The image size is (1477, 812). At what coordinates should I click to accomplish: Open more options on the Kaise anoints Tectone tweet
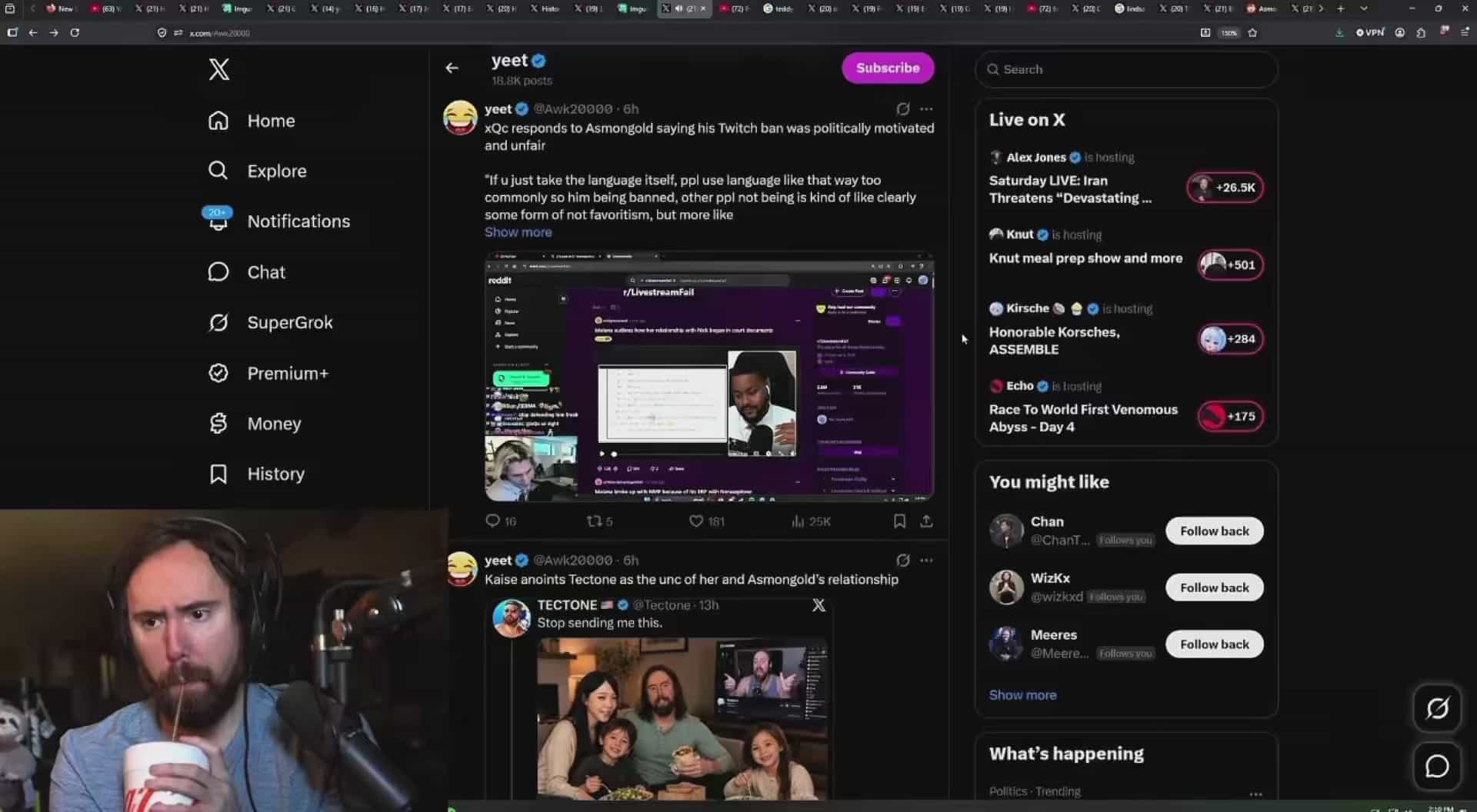point(926,561)
